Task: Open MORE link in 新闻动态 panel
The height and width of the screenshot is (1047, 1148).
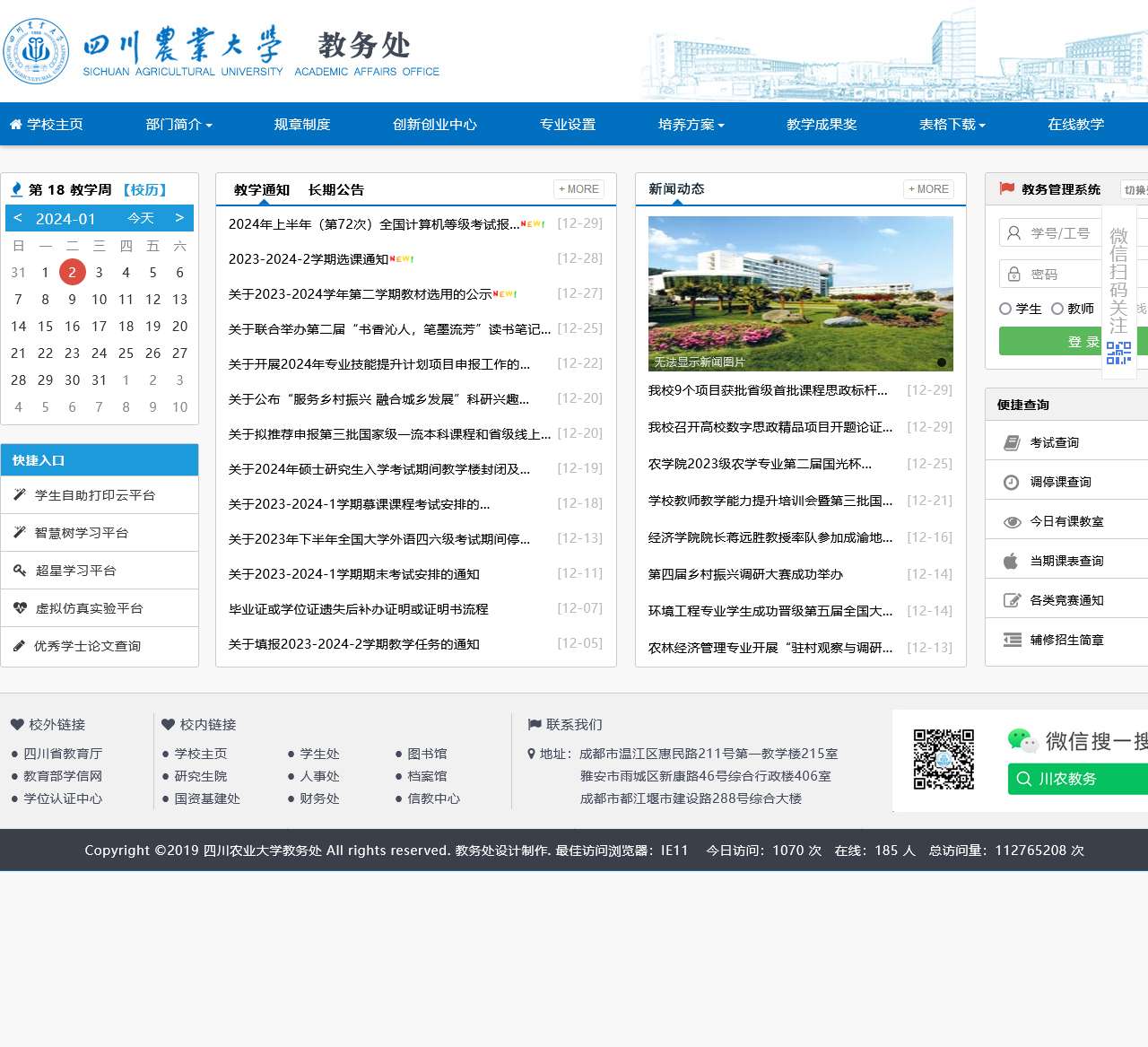Action: pyautogui.click(x=928, y=189)
